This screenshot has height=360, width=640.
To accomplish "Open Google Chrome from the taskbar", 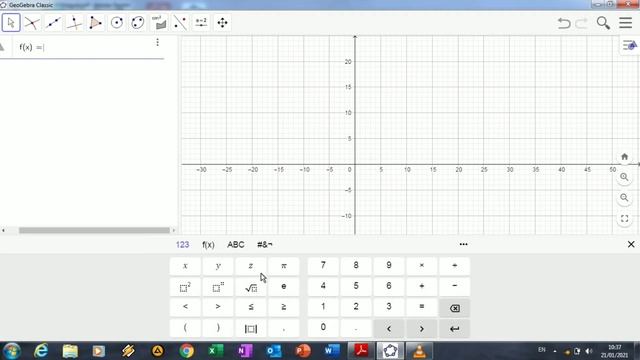I will click(x=187, y=351).
